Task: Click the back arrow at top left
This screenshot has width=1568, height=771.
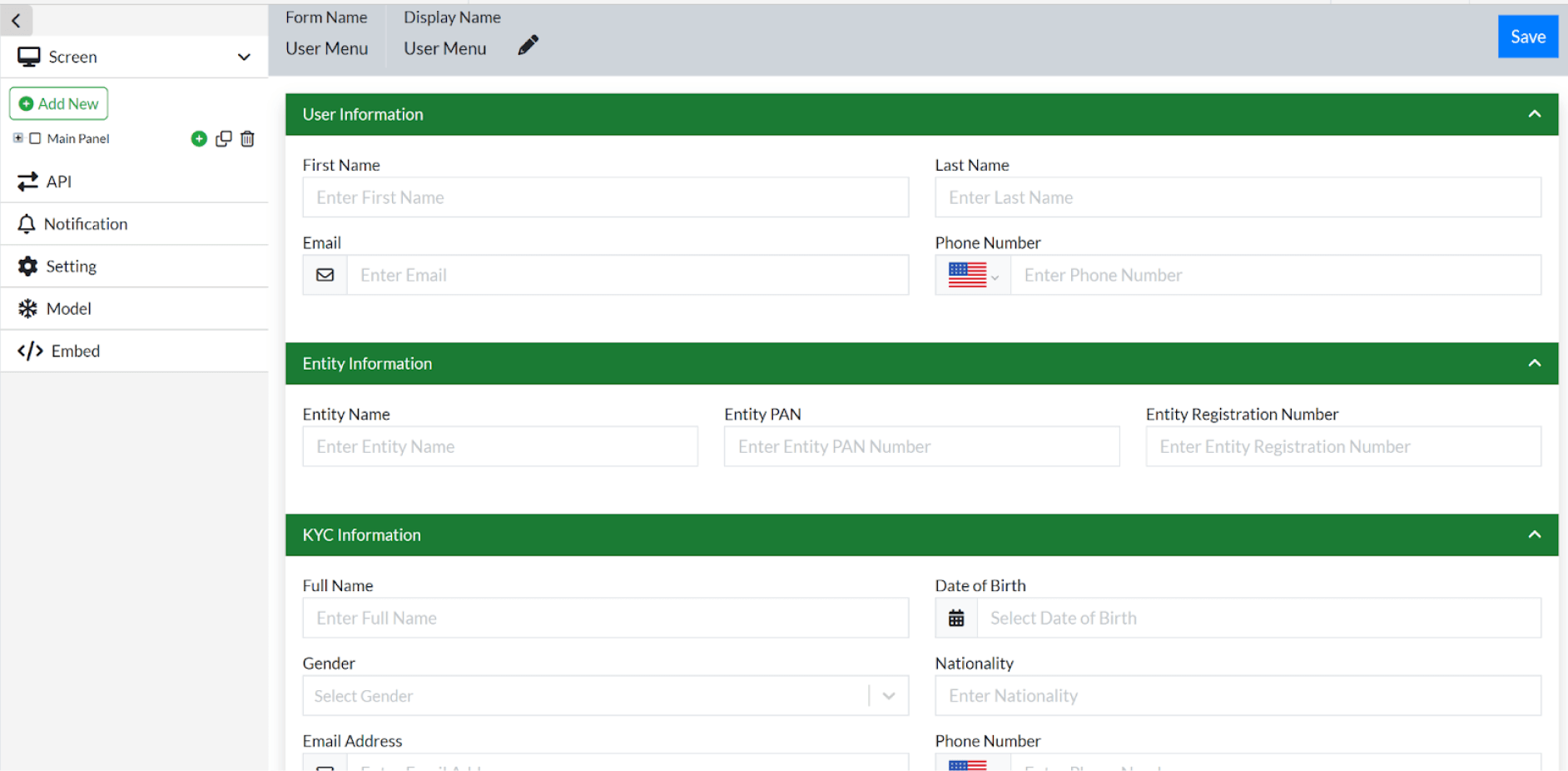Action: click(x=16, y=21)
